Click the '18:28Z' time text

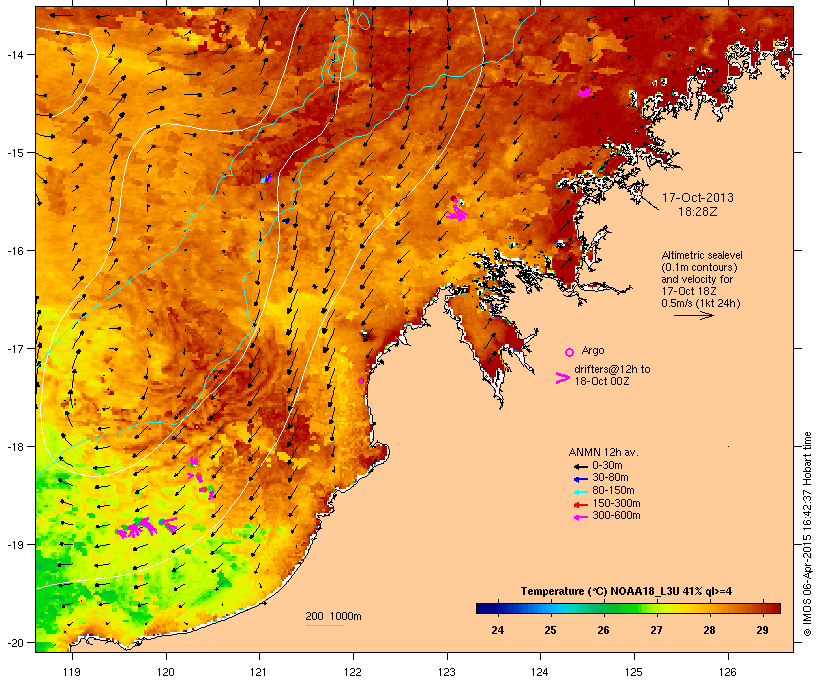pos(698,212)
